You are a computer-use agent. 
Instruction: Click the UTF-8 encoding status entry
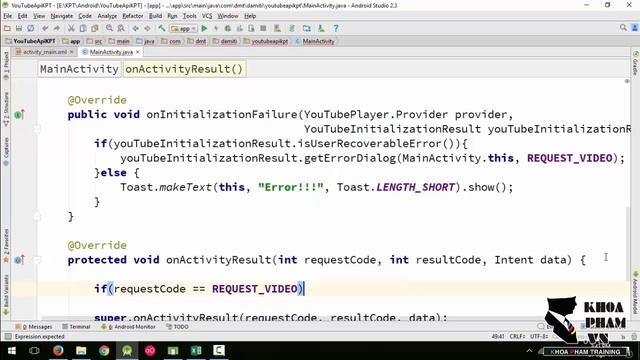539,336
